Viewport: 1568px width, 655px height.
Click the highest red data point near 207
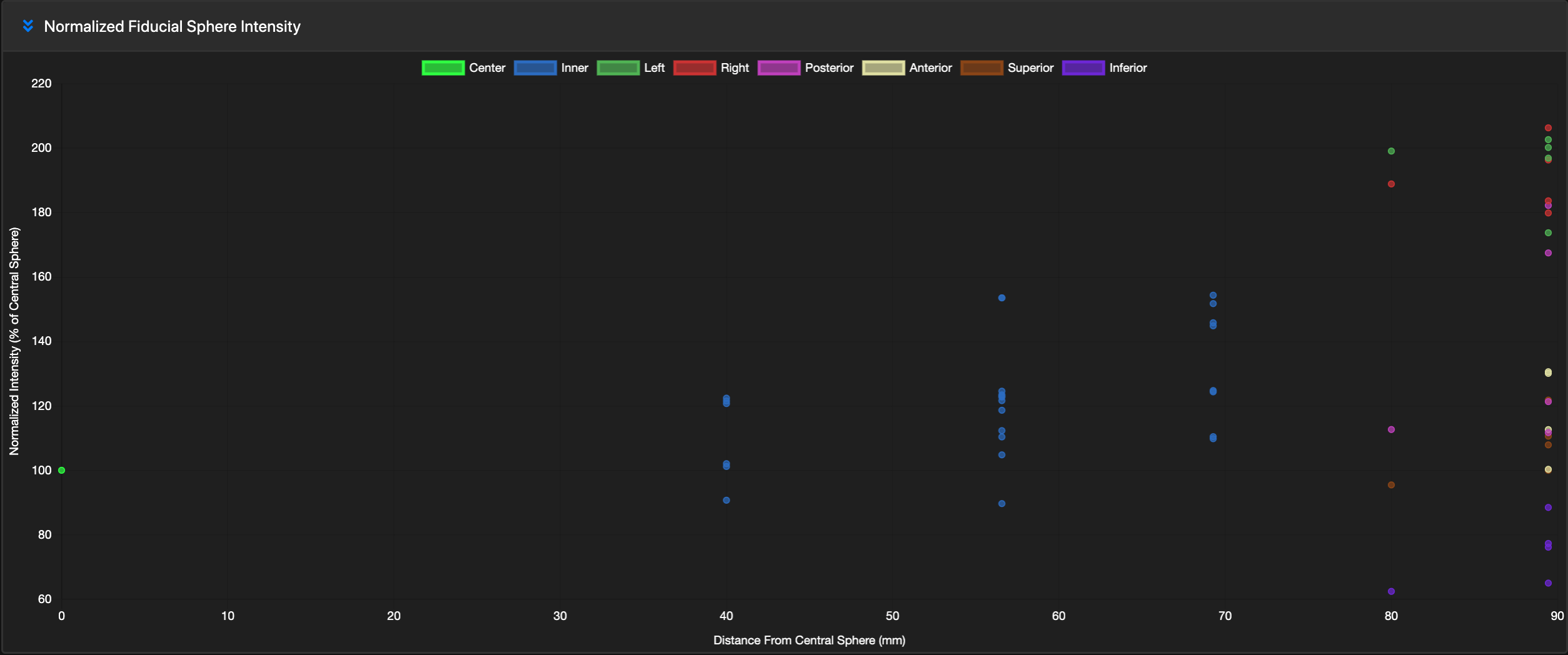(1548, 127)
